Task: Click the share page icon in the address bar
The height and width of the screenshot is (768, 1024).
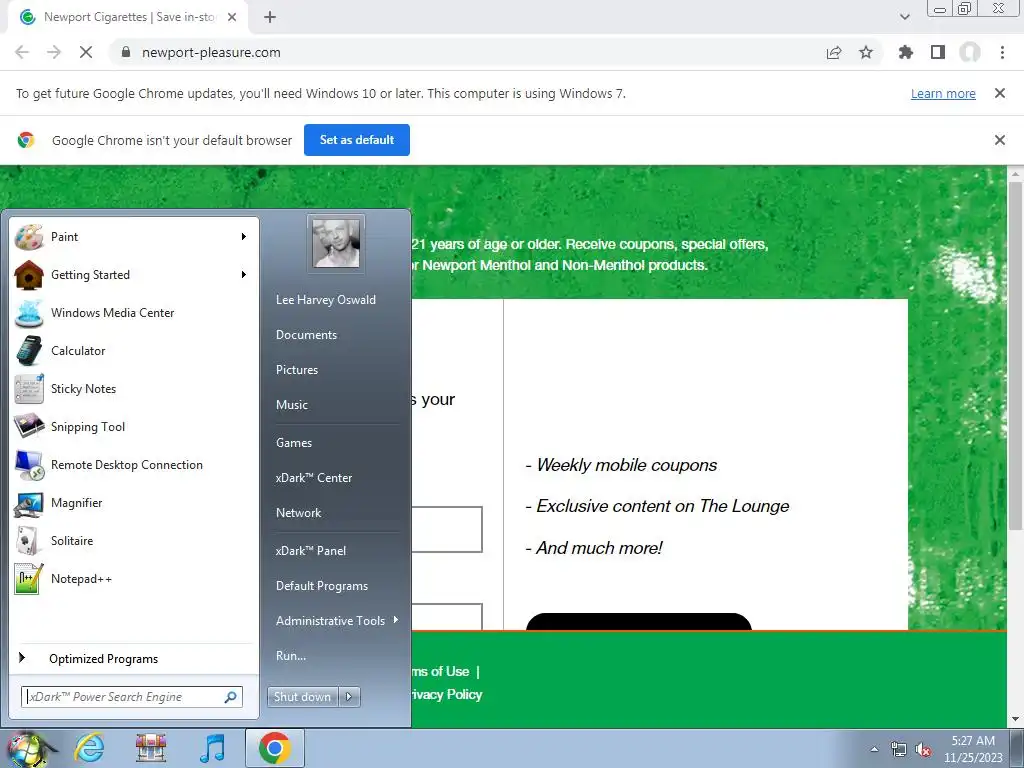Action: click(x=834, y=53)
